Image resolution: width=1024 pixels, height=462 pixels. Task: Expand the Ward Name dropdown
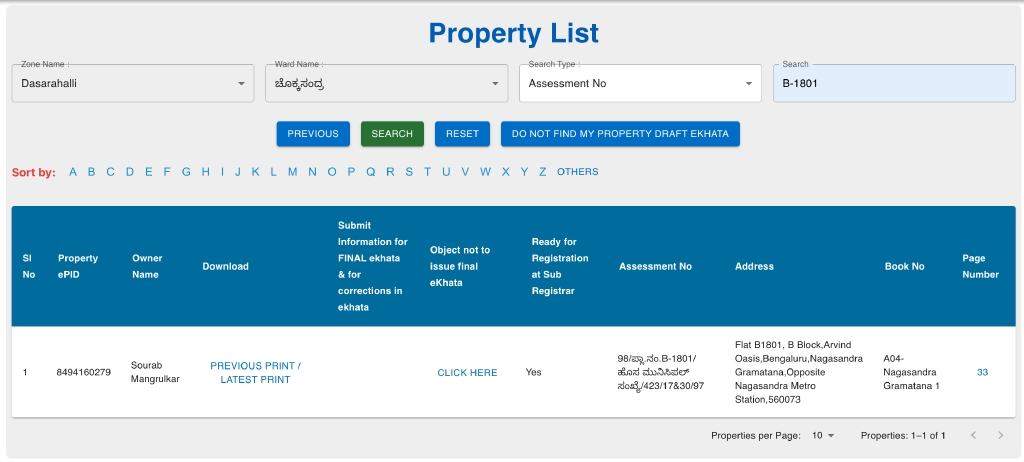coord(387,84)
